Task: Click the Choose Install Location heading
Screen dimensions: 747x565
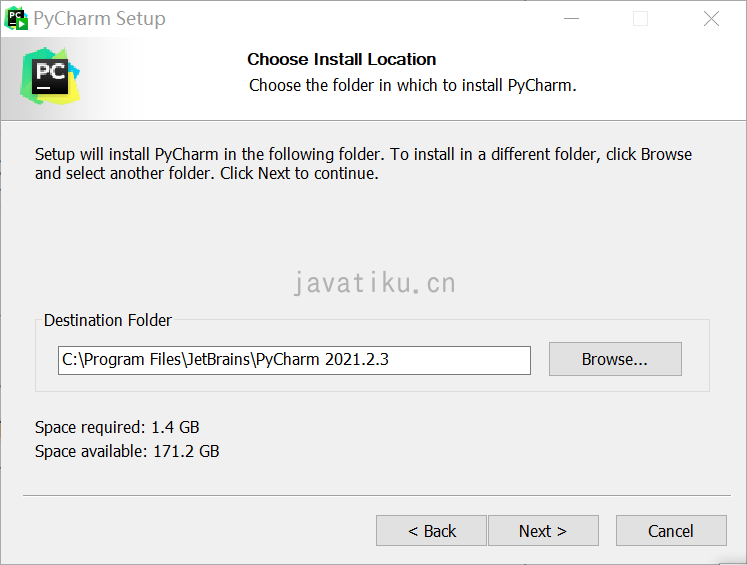Action: (x=342, y=59)
